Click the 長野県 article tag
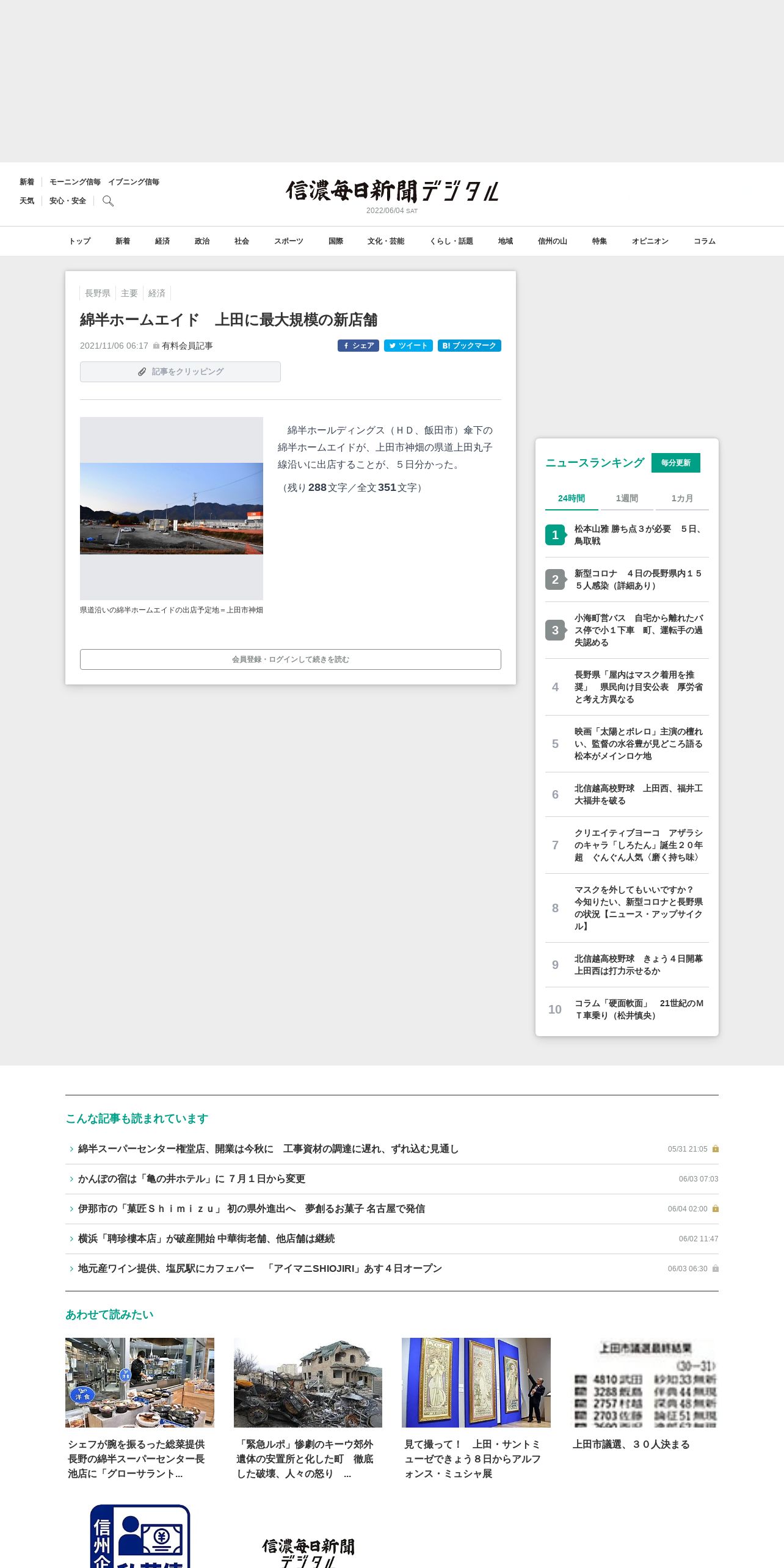Image resolution: width=784 pixels, height=1568 pixels. coord(98,293)
